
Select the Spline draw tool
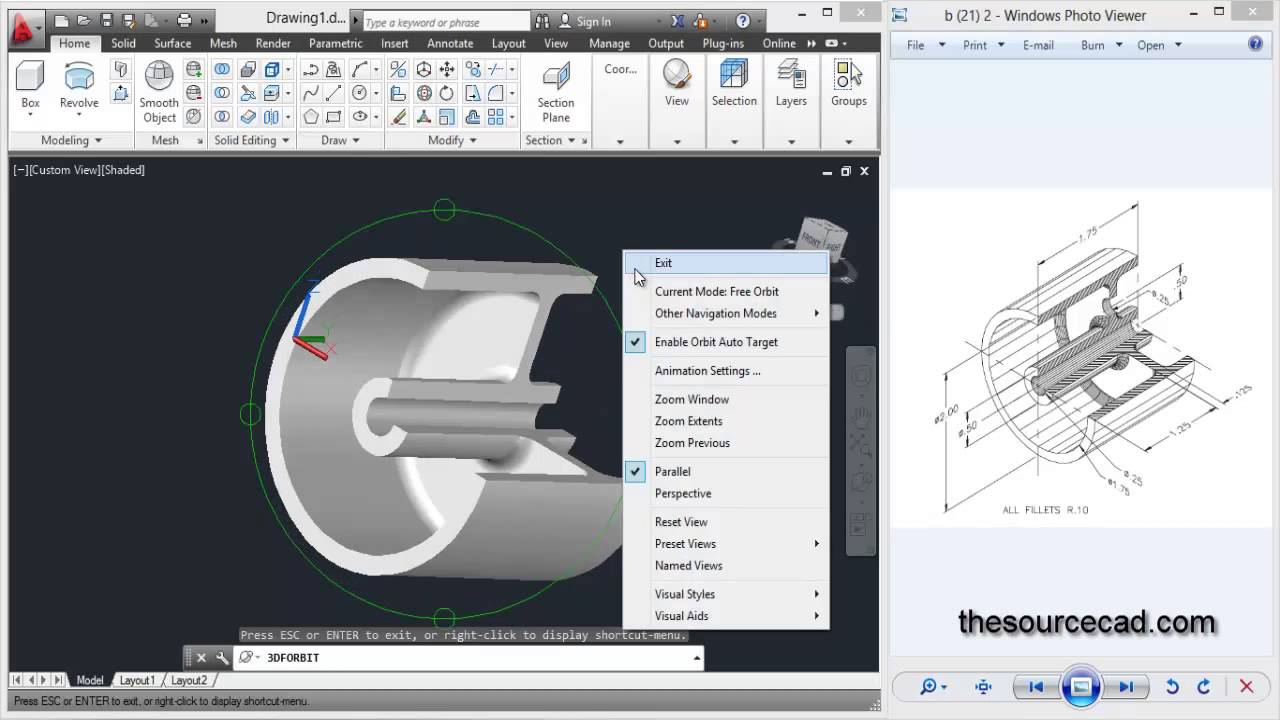pos(311,93)
